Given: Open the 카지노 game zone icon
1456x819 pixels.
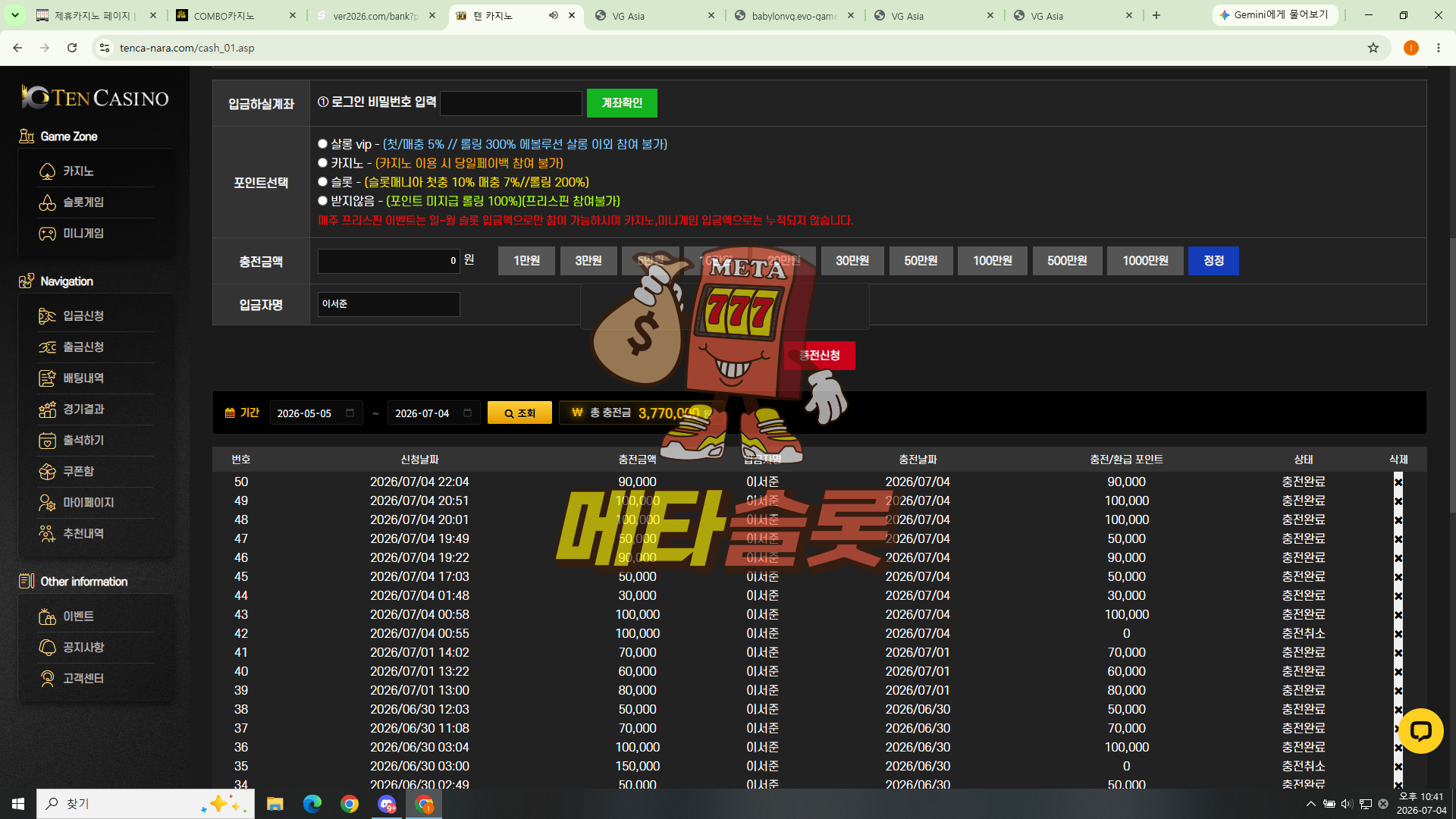Looking at the screenshot, I should pos(47,171).
